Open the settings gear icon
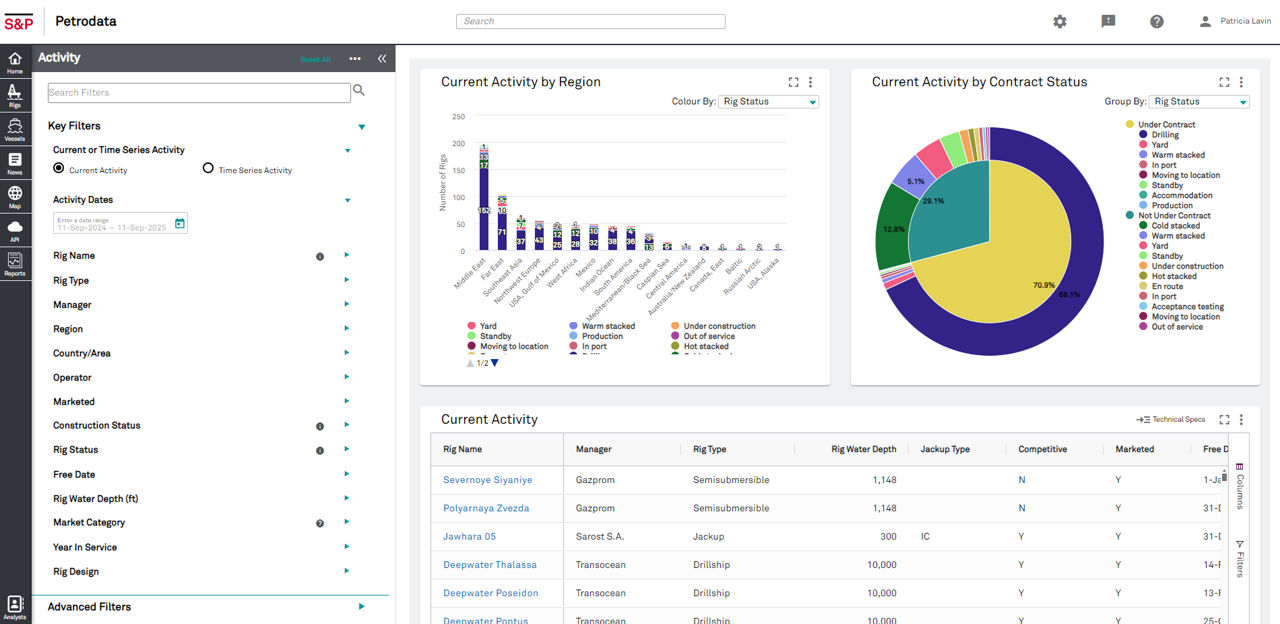 point(1060,21)
